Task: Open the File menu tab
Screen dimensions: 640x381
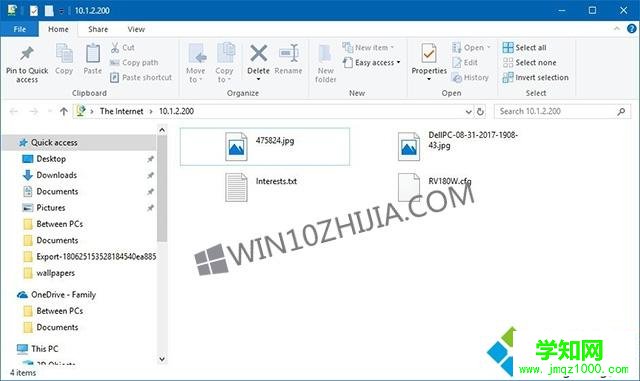Action: pyautogui.click(x=20, y=29)
